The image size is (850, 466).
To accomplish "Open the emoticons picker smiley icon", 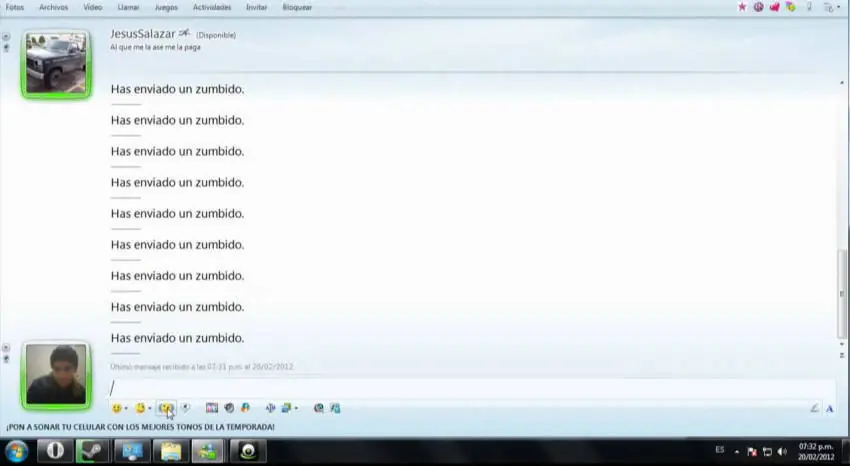I will 117,409.
